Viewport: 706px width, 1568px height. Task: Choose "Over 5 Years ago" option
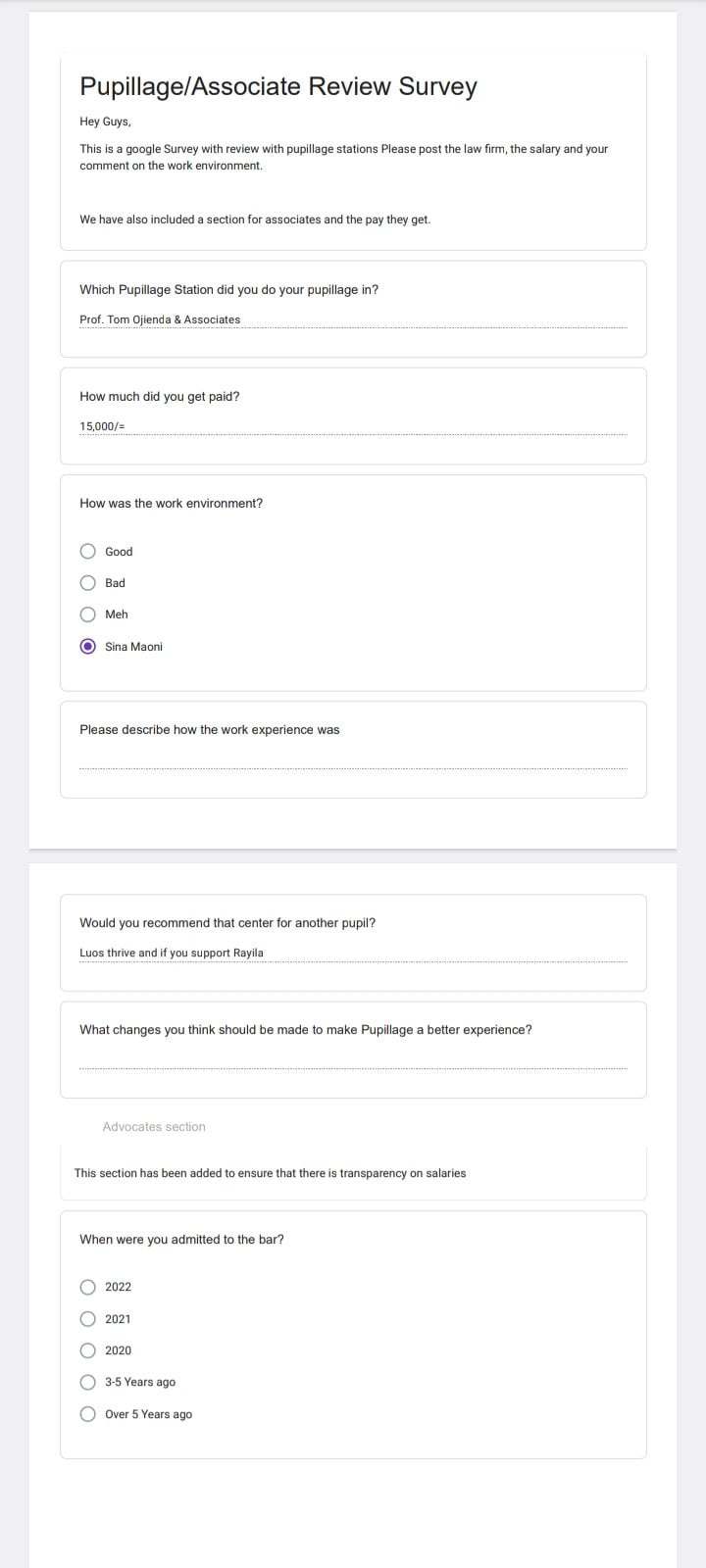88,1414
